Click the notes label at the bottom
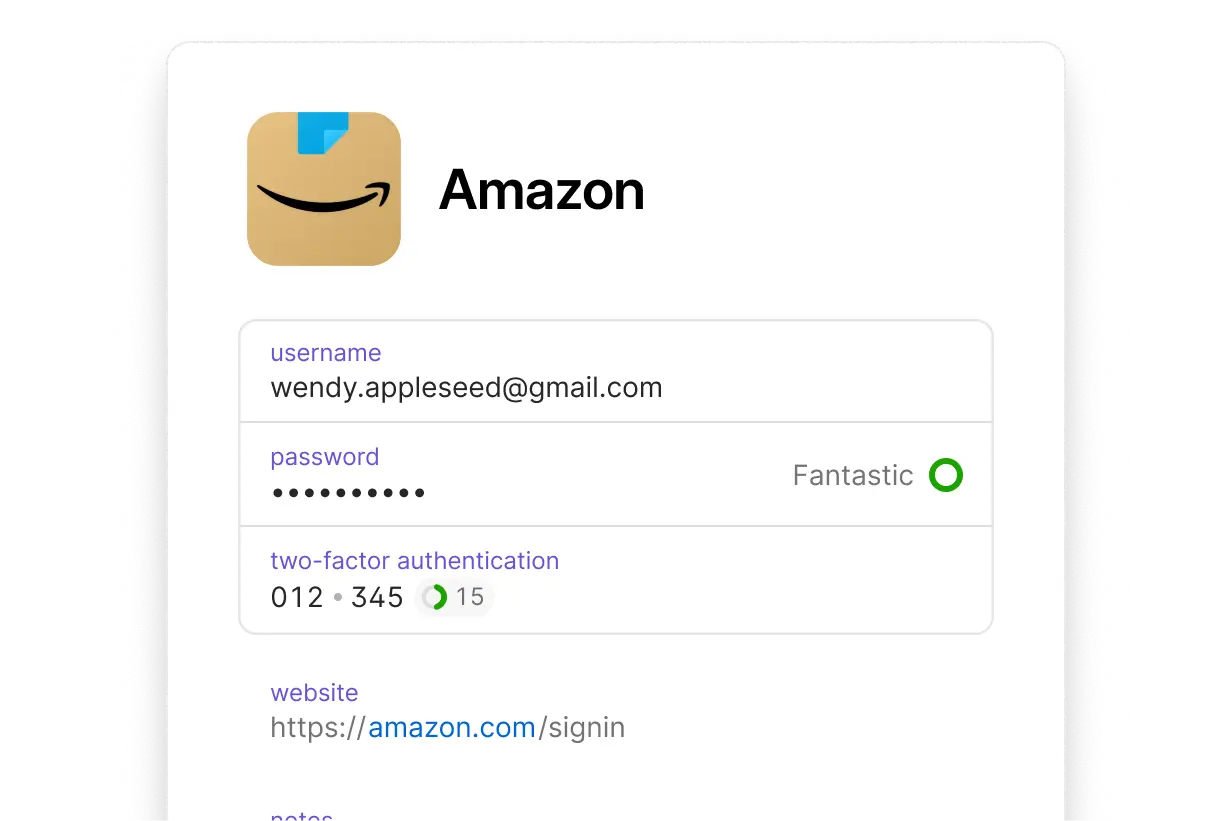Image resolution: width=1232 pixels, height=821 pixels. [x=302, y=816]
